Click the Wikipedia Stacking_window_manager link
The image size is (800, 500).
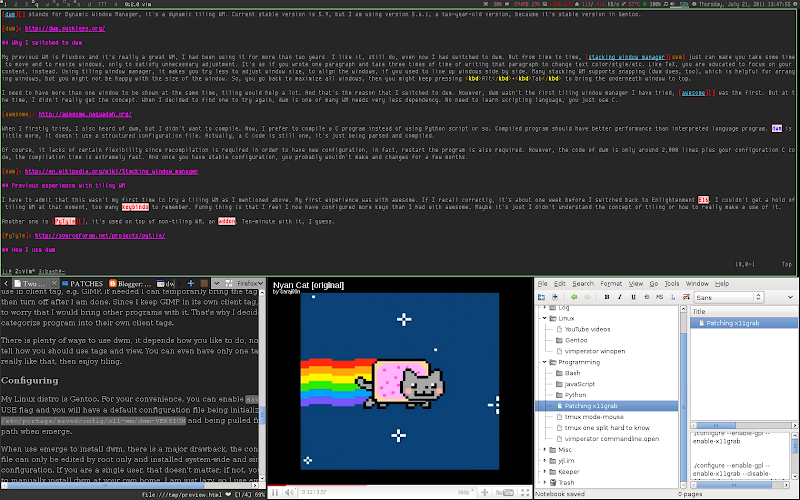112,171
